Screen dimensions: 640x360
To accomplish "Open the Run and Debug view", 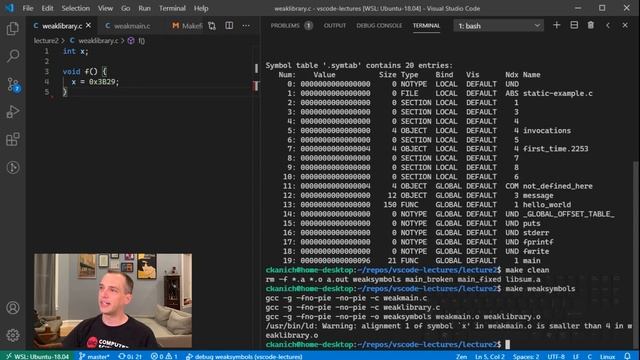I will point(13,111).
